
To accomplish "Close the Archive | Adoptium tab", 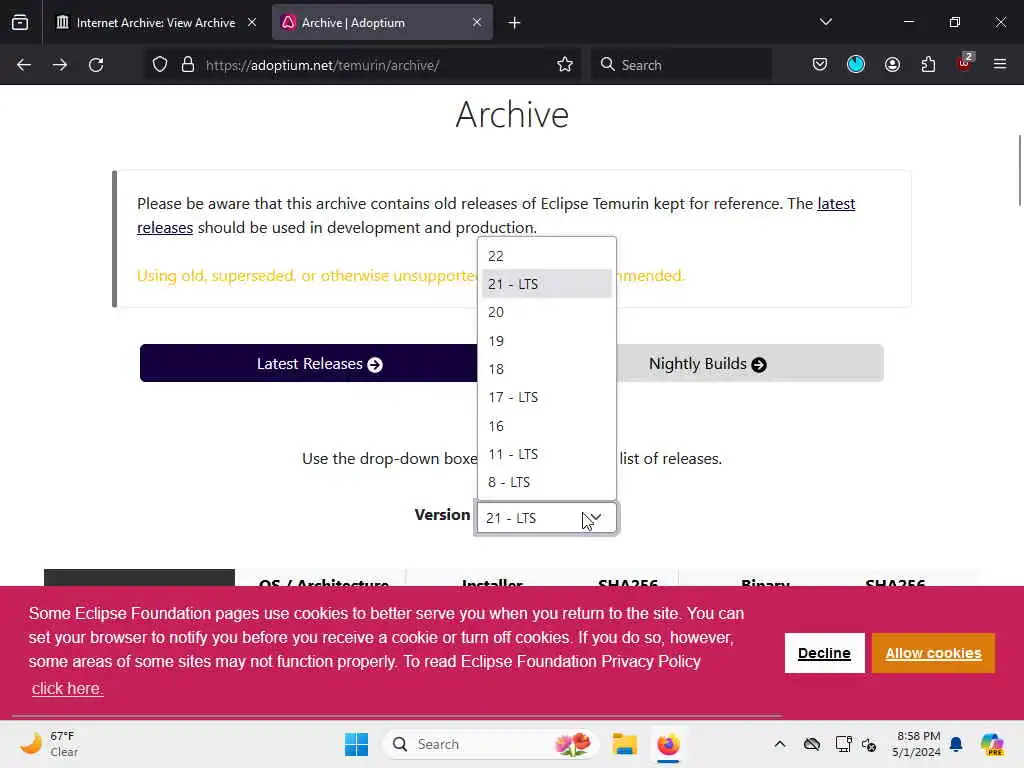I will pos(477,22).
